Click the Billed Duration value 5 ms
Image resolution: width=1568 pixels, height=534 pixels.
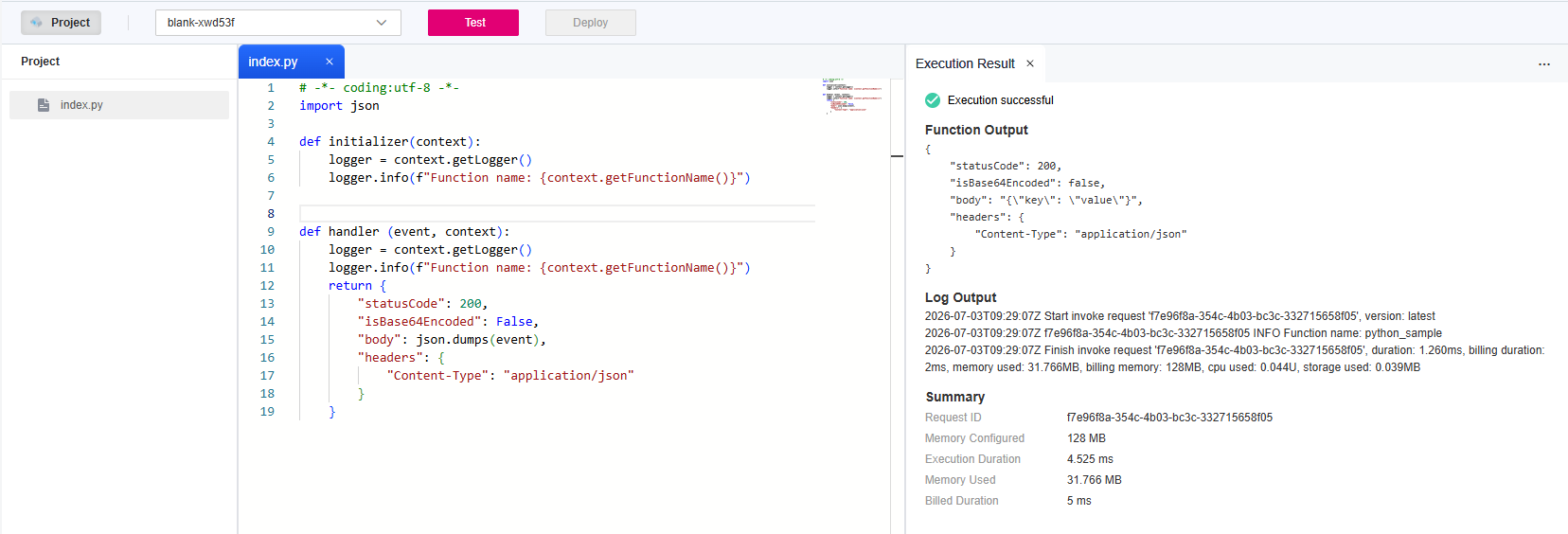[1078, 501]
